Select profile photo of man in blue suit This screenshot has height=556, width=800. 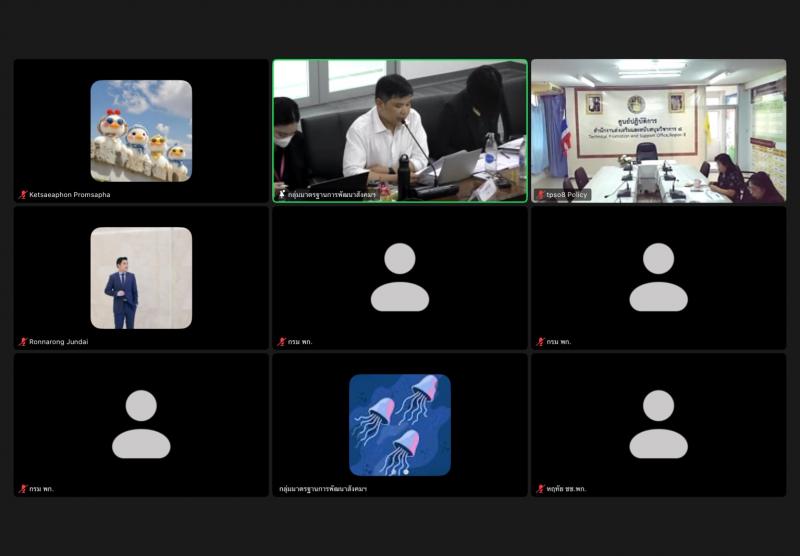pyautogui.click(x=141, y=278)
